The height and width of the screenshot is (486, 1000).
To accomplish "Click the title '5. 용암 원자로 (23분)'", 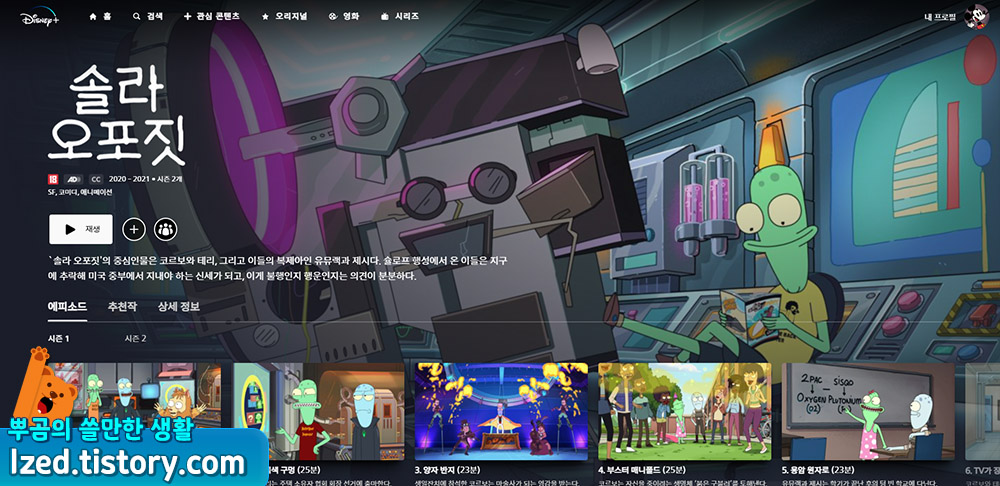I will click(x=819, y=470).
